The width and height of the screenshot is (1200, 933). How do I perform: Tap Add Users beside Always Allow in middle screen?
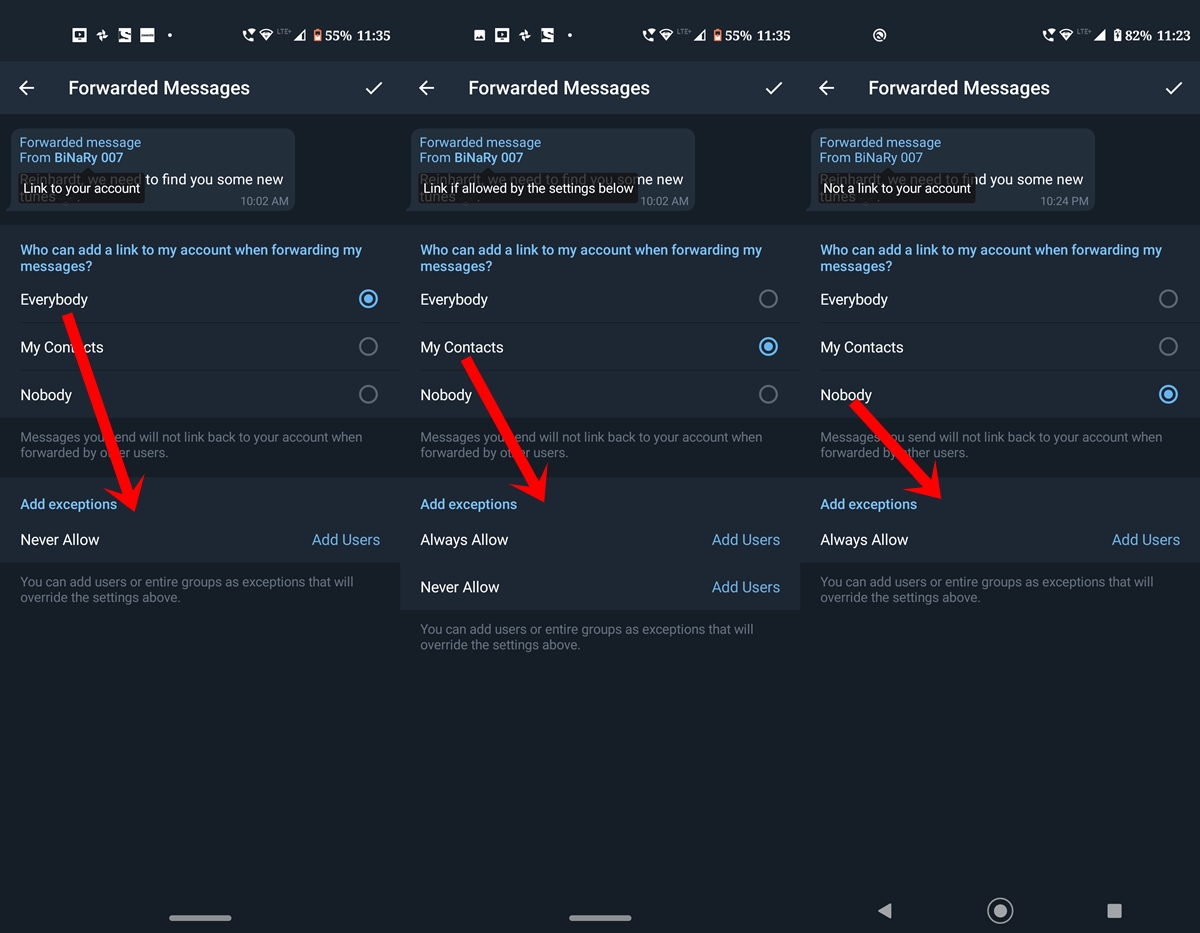coord(746,540)
